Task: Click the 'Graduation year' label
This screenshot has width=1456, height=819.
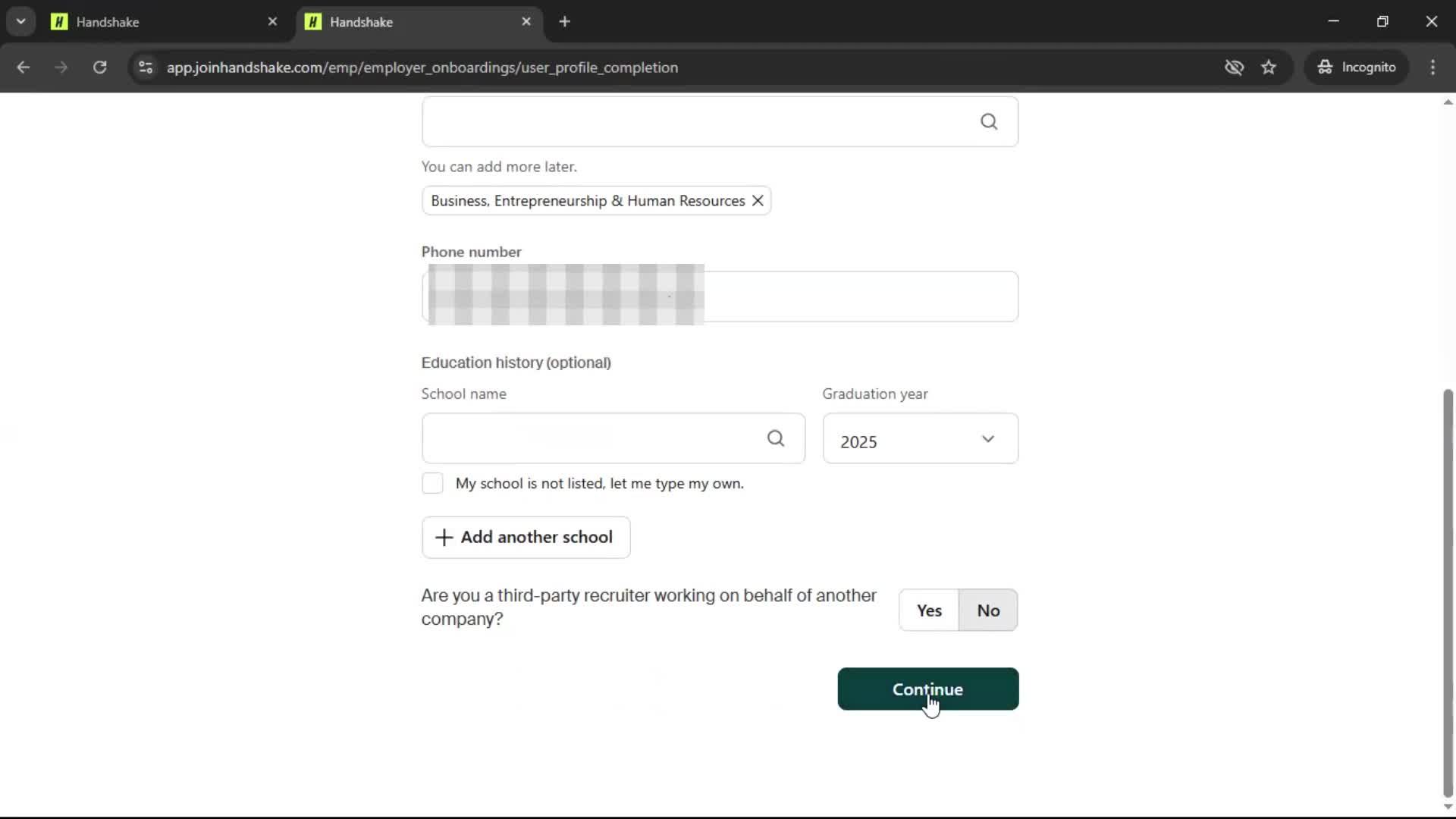Action: 874,394
